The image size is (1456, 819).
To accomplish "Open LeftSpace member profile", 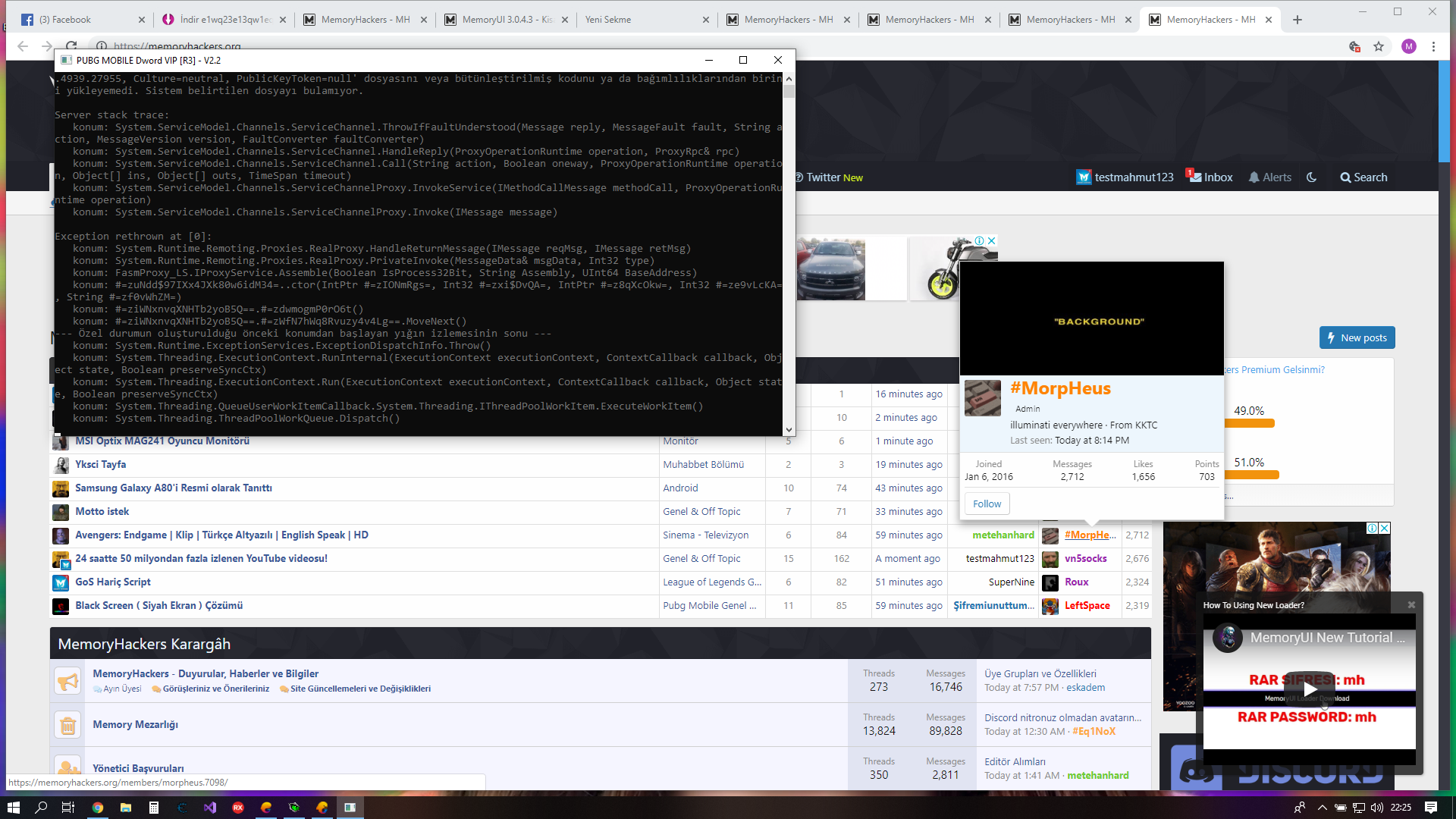I will click(x=1087, y=606).
